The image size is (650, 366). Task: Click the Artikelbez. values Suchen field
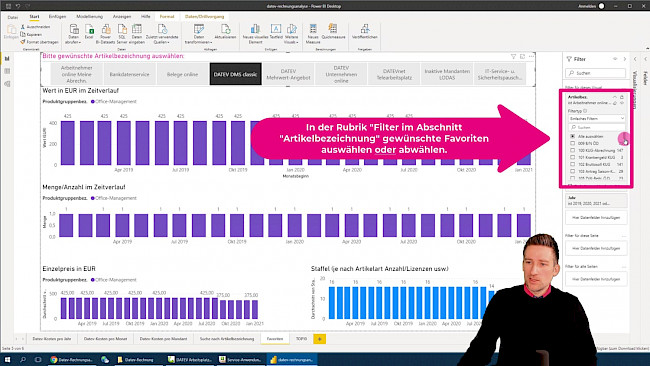pos(597,127)
